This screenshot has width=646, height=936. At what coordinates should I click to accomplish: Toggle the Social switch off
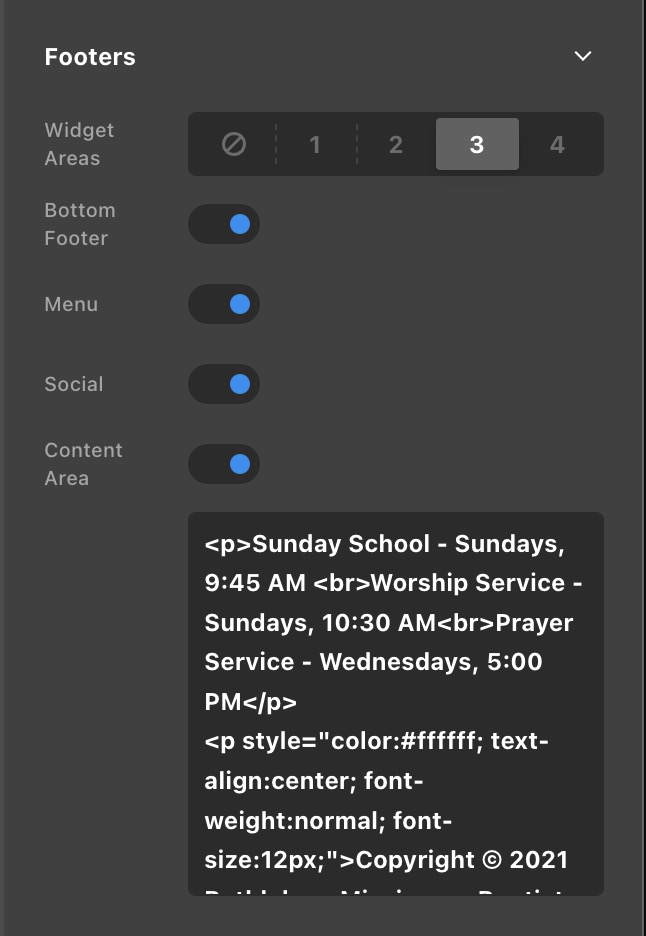click(224, 384)
